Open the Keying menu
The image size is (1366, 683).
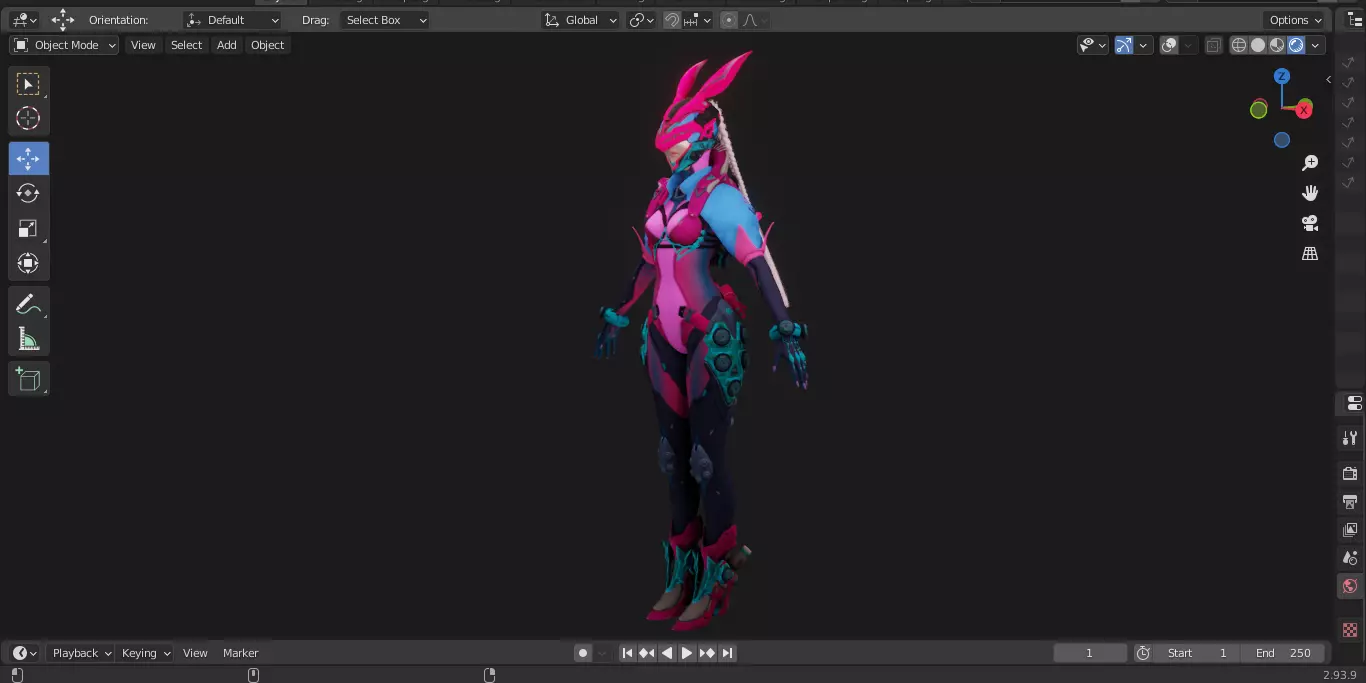pyautogui.click(x=146, y=653)
